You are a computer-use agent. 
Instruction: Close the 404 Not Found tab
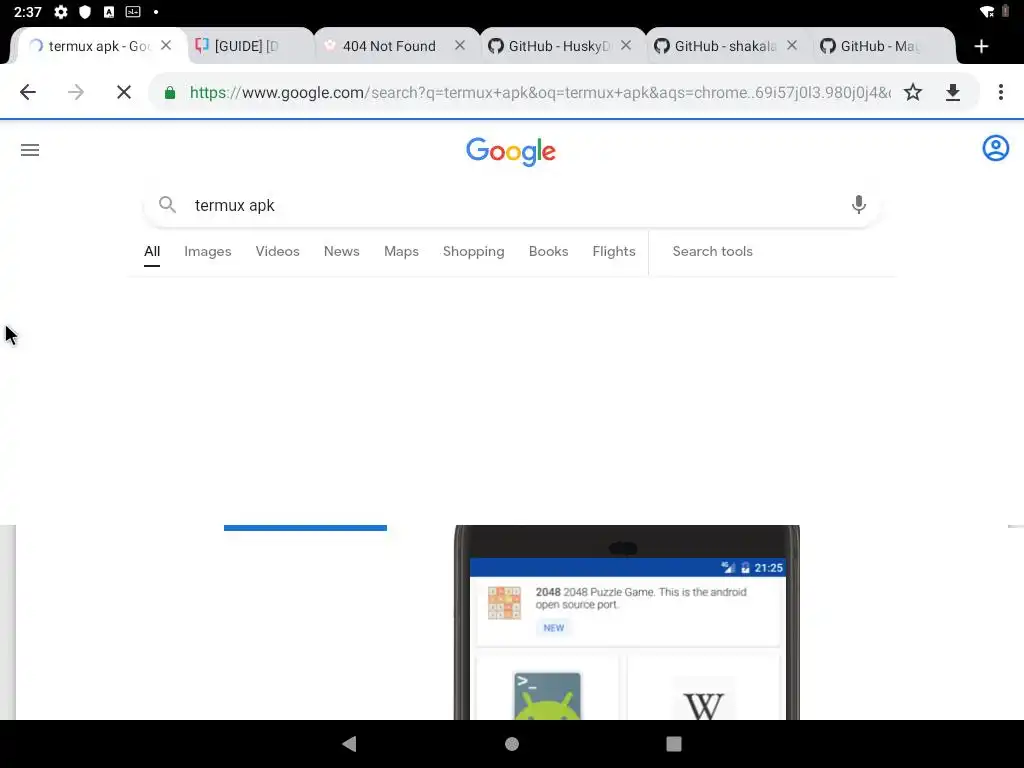(x=460, y=45)
